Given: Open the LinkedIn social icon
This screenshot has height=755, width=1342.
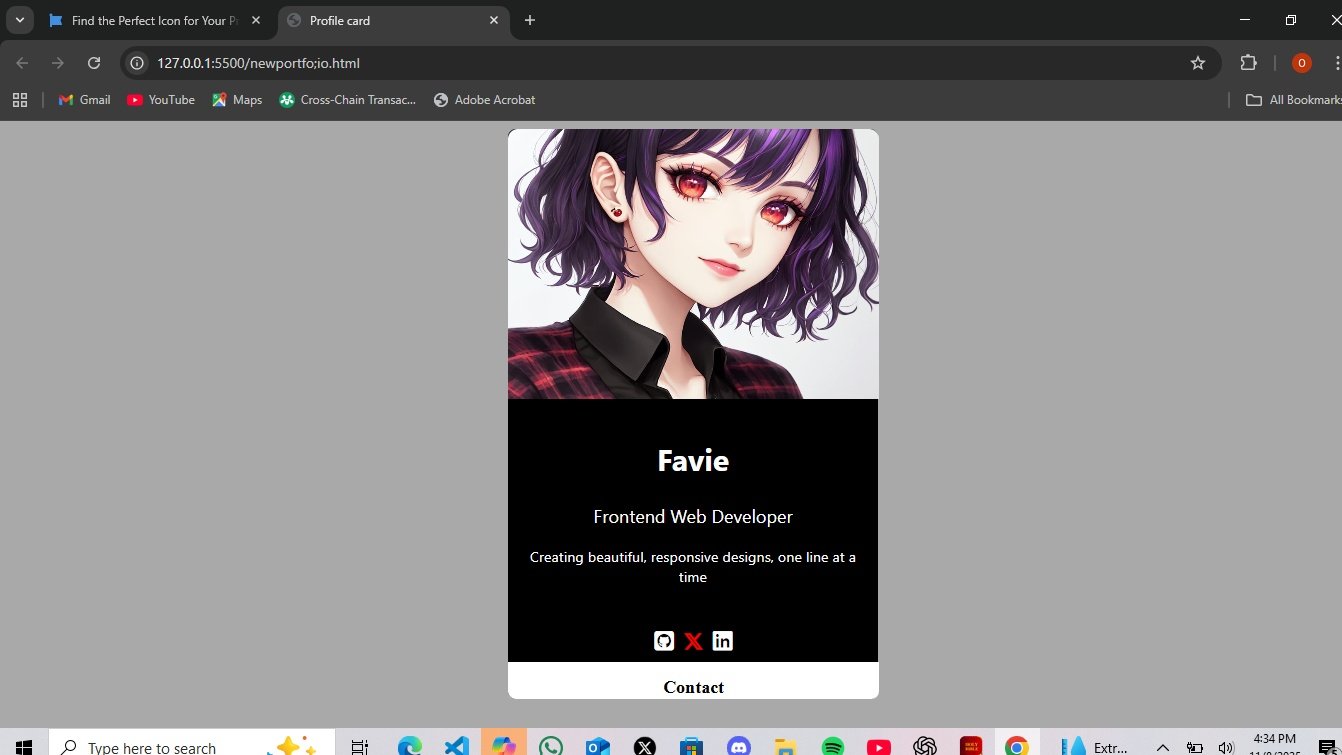Looking at the screenshot, I should coord(722,641).
